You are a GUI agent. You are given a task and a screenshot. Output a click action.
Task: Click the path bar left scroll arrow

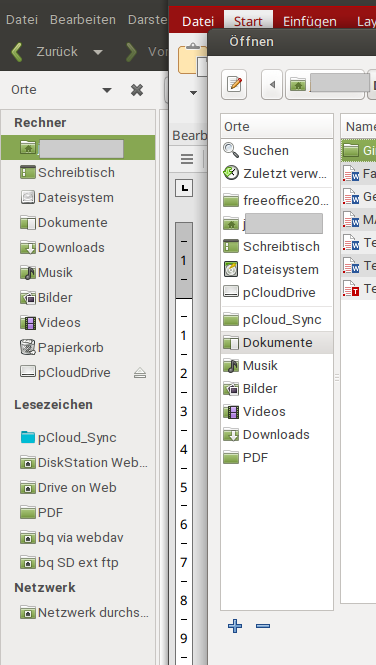pos(272,85)
